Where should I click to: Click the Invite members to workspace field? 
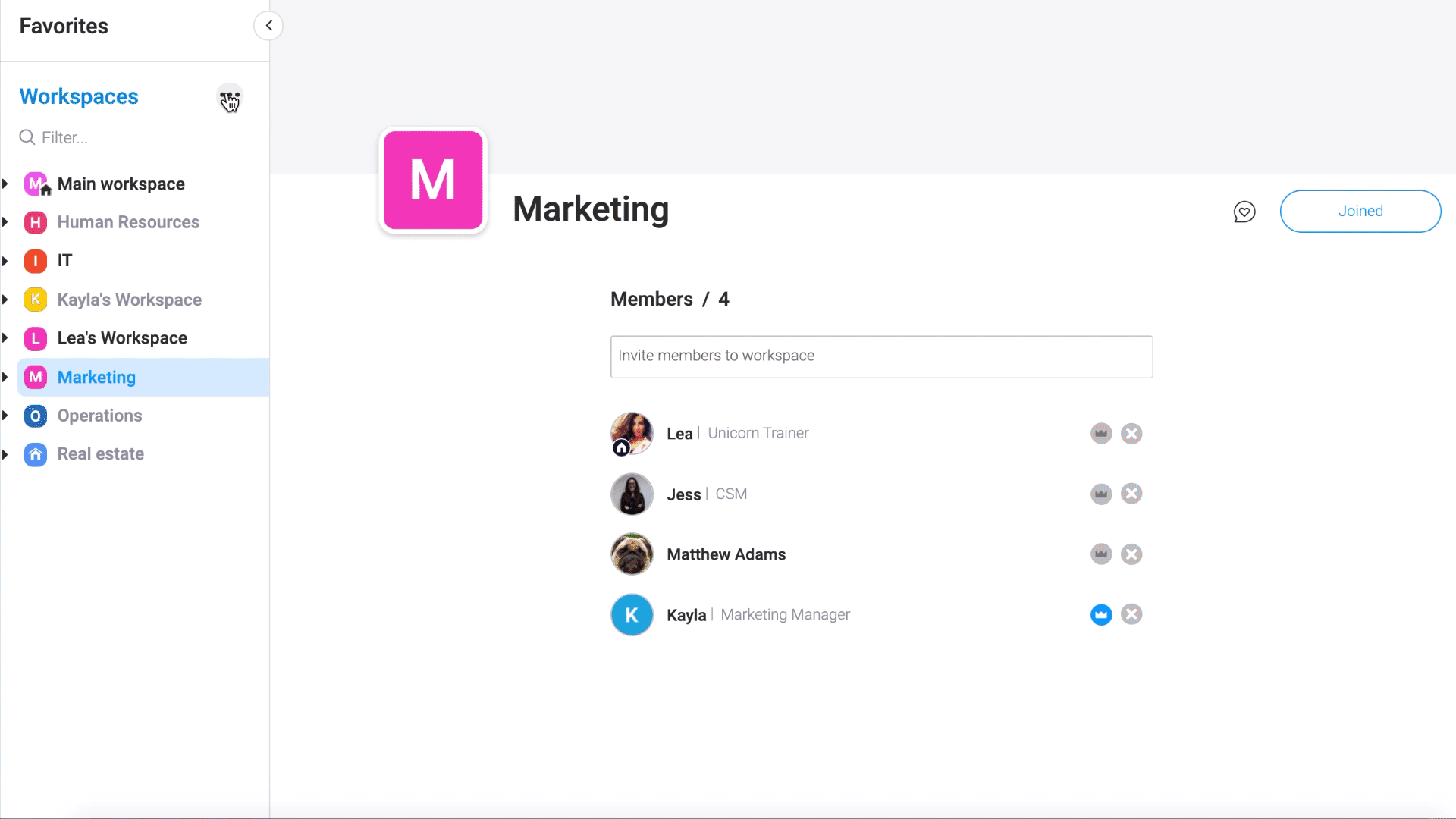881,356
